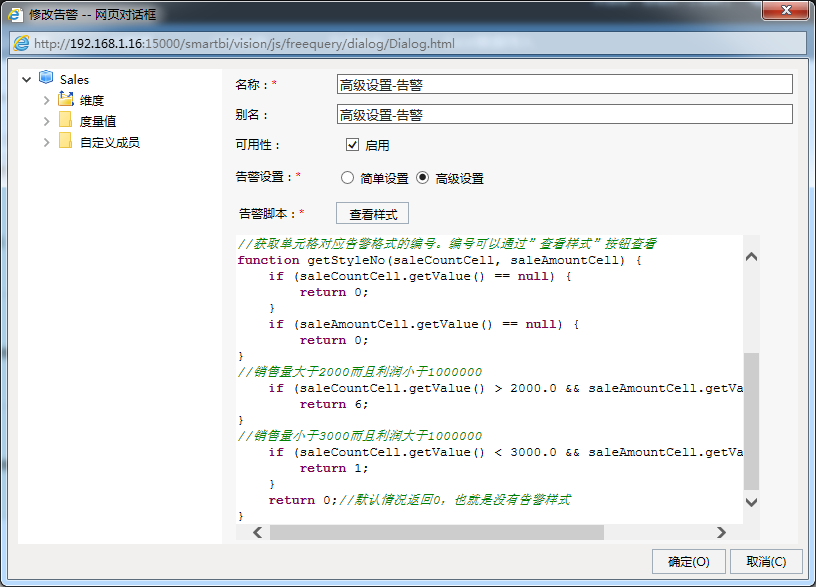Close the 修改告警 dialog window
The image size is (816, 587).
[x=786, y=10]
